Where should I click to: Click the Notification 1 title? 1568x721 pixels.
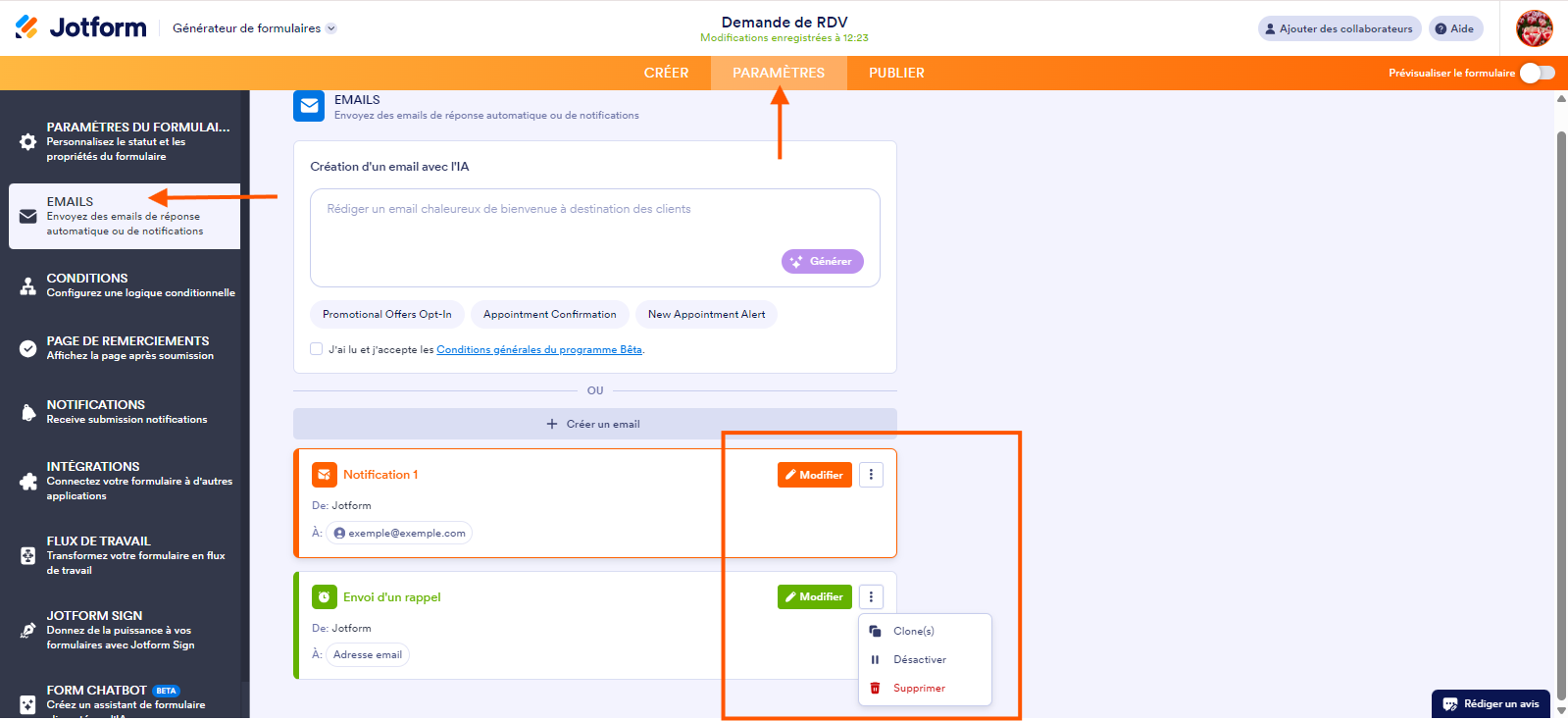tap(380, 474)
